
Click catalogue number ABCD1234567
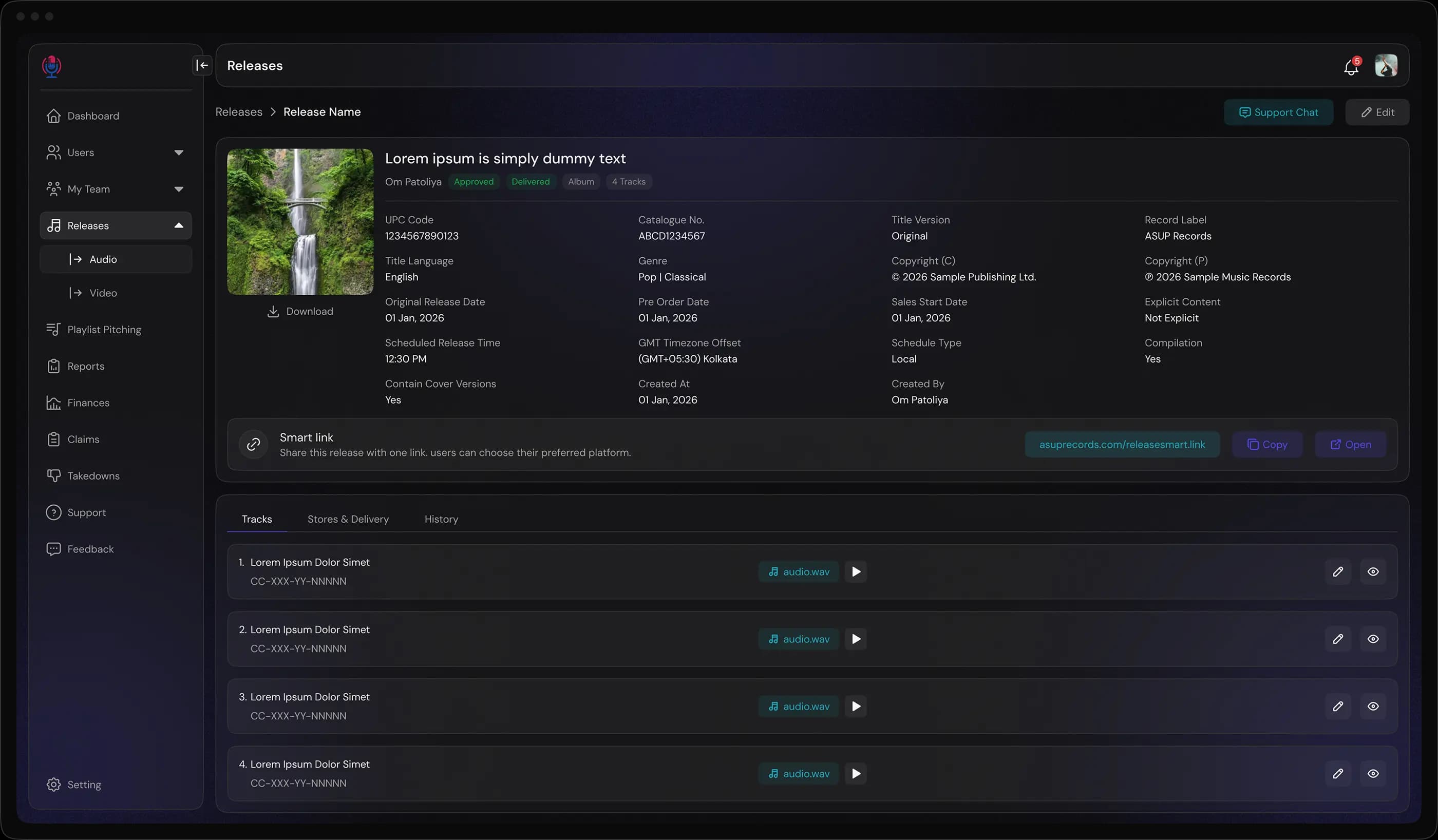tap(672, 236)
